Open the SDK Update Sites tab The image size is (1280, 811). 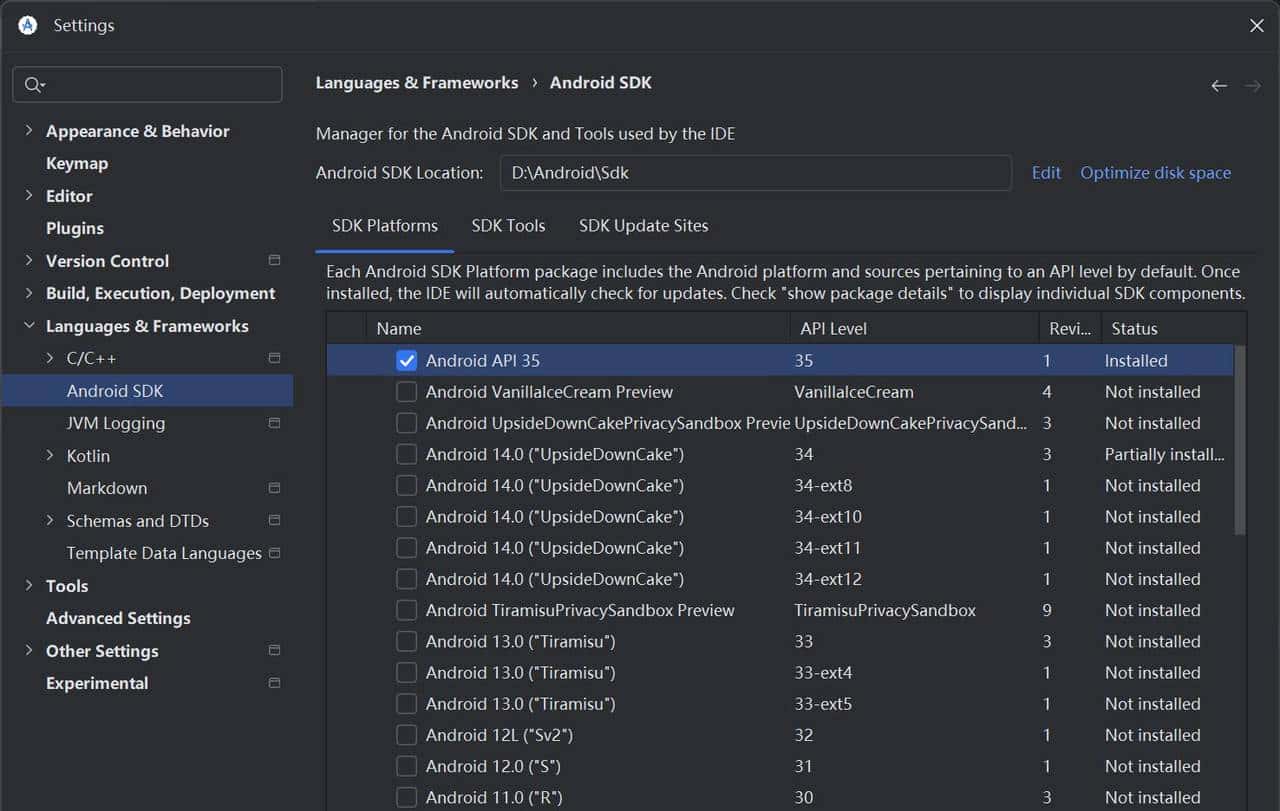click(643, 226)
